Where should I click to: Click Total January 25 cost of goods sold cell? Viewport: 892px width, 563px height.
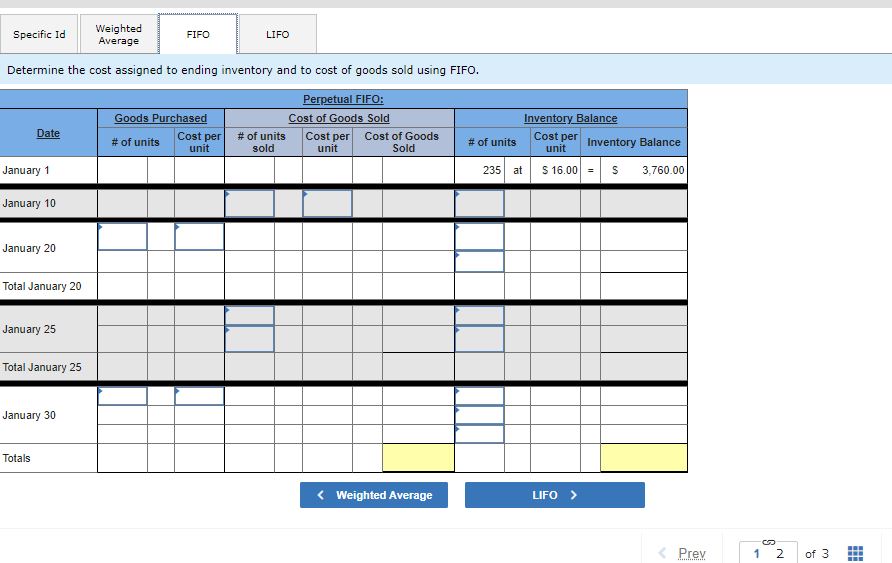(x=418, y=367)
